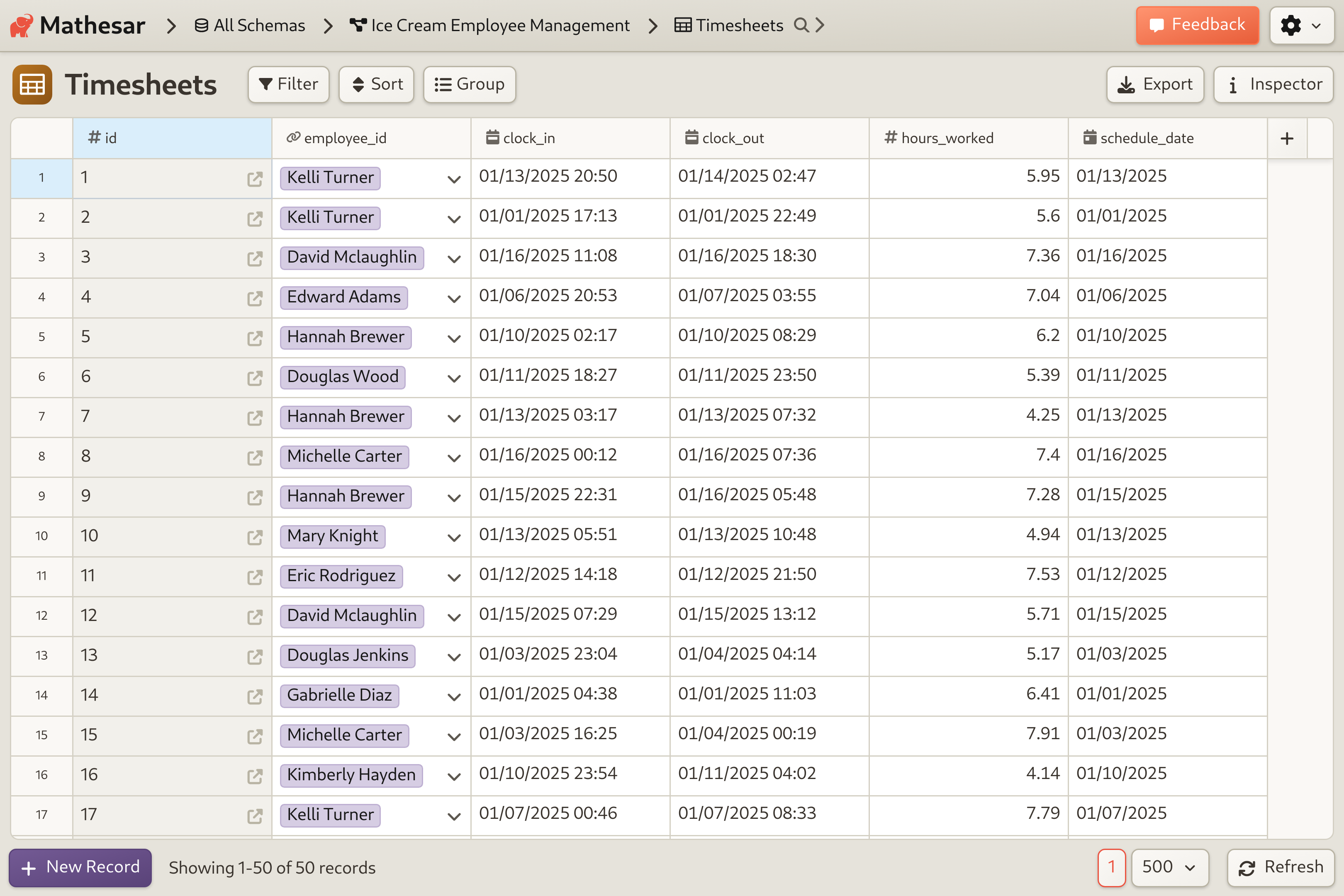Open record 12 via its expand icon
Viewport: 1344px width, 896px height.
[255, 617]
